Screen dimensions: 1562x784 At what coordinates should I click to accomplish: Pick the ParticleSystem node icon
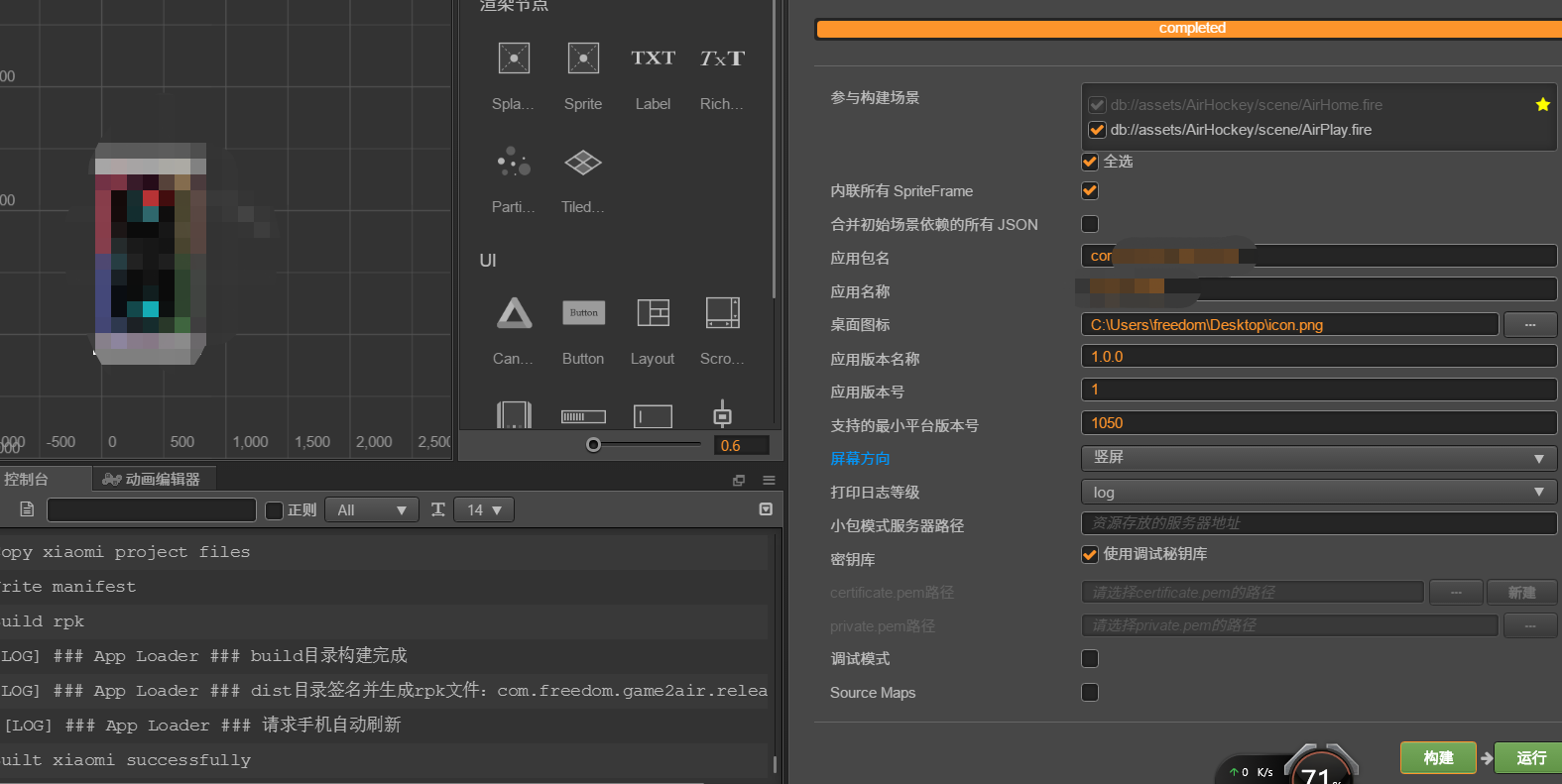tap(514, 162)
